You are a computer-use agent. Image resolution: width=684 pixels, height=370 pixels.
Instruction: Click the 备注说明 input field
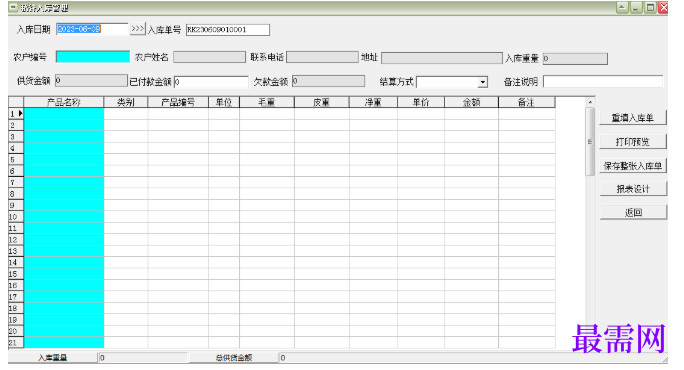pos(603,82)
